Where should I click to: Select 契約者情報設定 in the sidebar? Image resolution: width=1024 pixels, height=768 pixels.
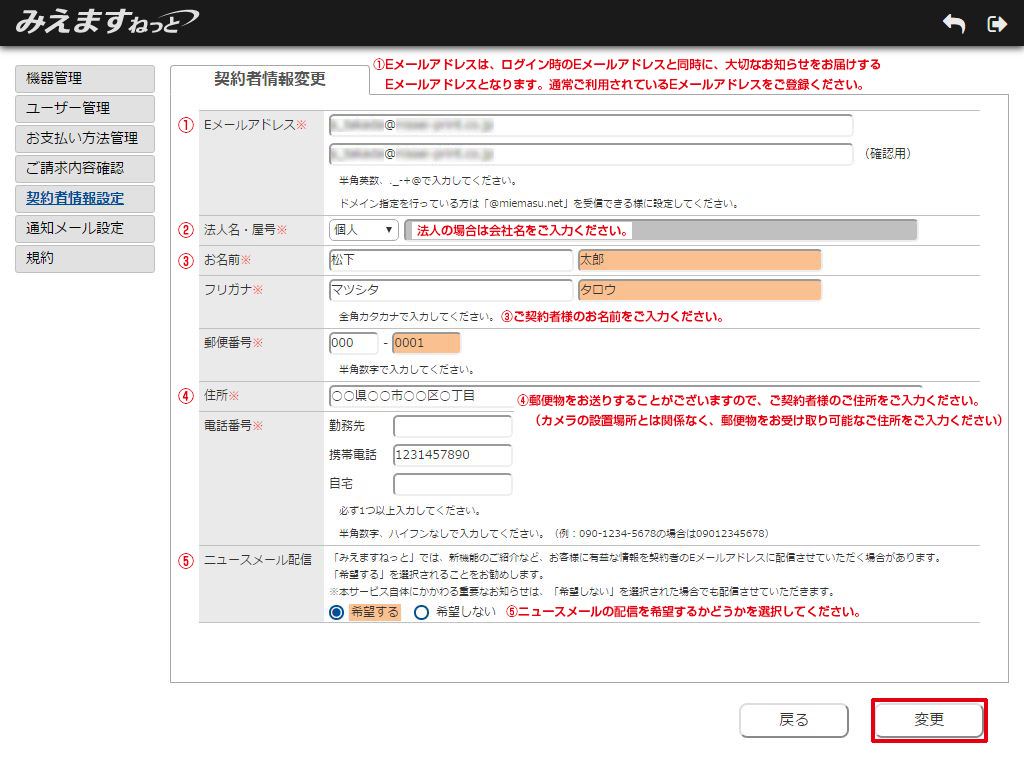click(85, 199)
